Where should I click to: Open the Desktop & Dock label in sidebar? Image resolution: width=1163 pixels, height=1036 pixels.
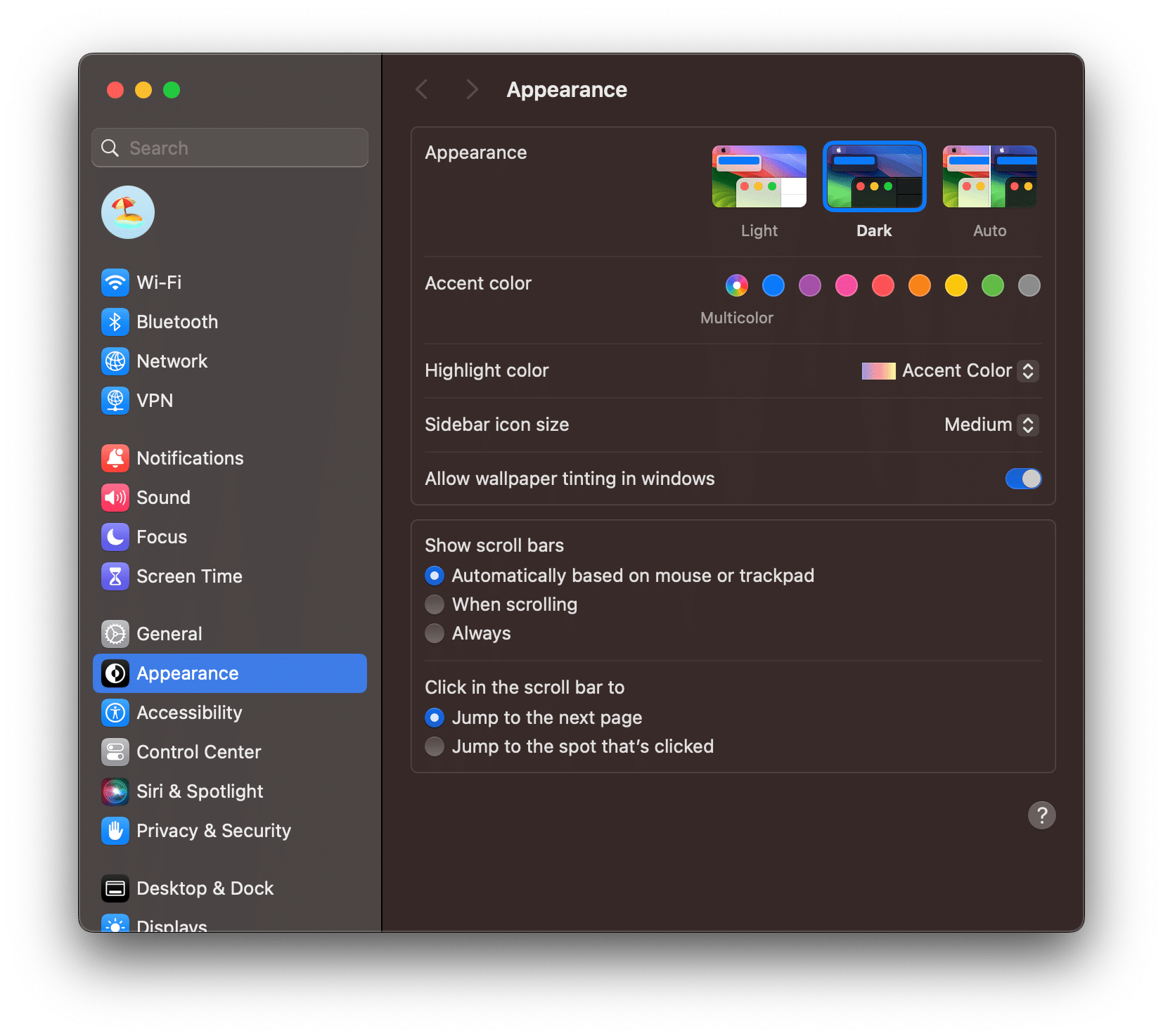pyautogui.click(x=205, y=888)
